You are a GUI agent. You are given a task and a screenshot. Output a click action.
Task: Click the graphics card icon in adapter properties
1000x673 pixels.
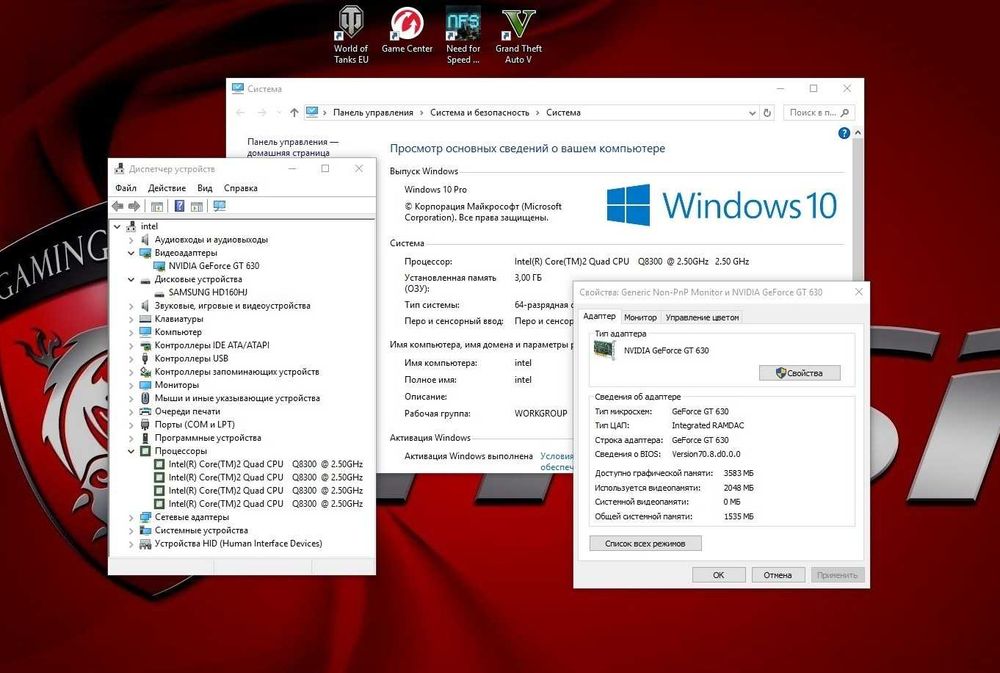tap(604, 350)
